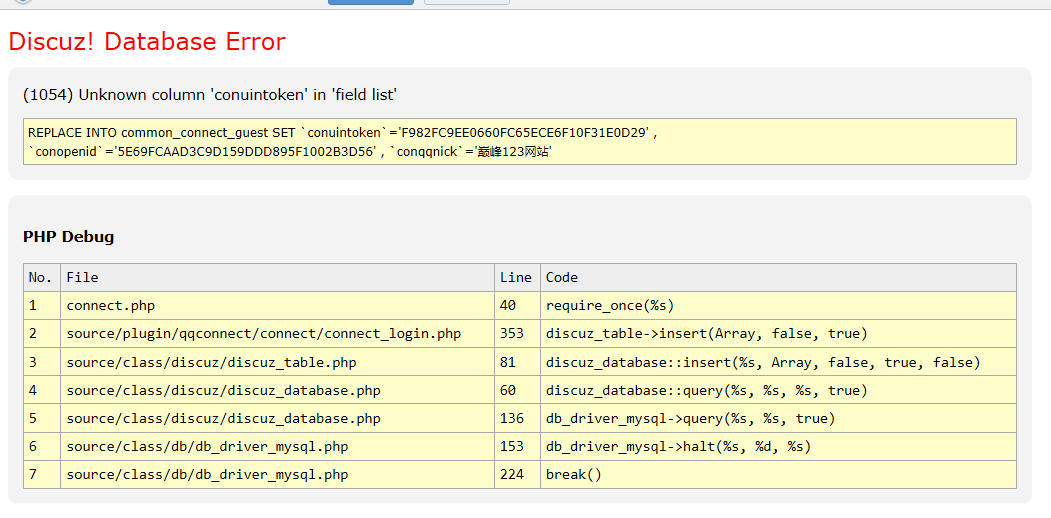Click the "No." column header
Image resolution: width=1051 pixels, height=518 pixels.
click(x=41, y=277)
